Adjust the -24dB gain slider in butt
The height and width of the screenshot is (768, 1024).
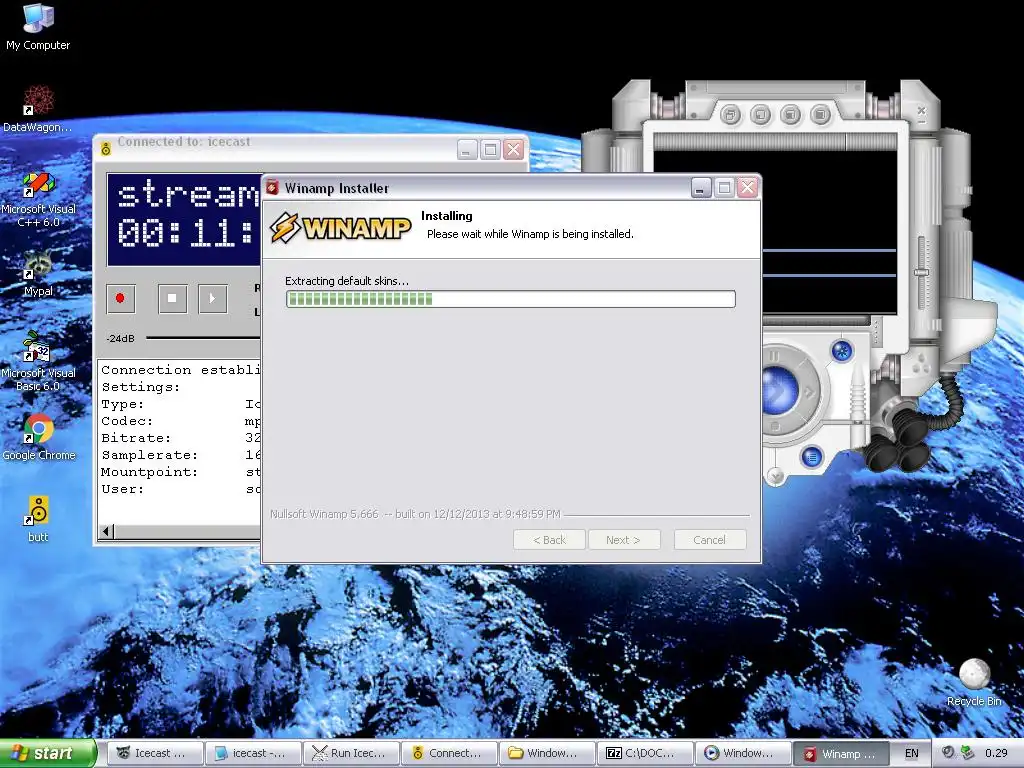202,338
